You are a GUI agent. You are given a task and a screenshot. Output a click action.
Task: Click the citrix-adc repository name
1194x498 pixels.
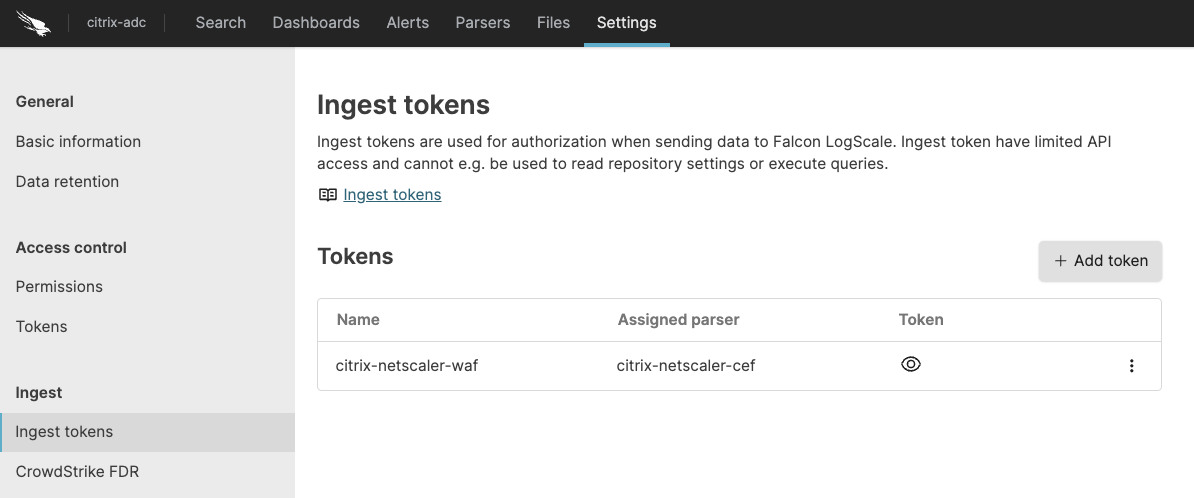(x=116, y=23)
